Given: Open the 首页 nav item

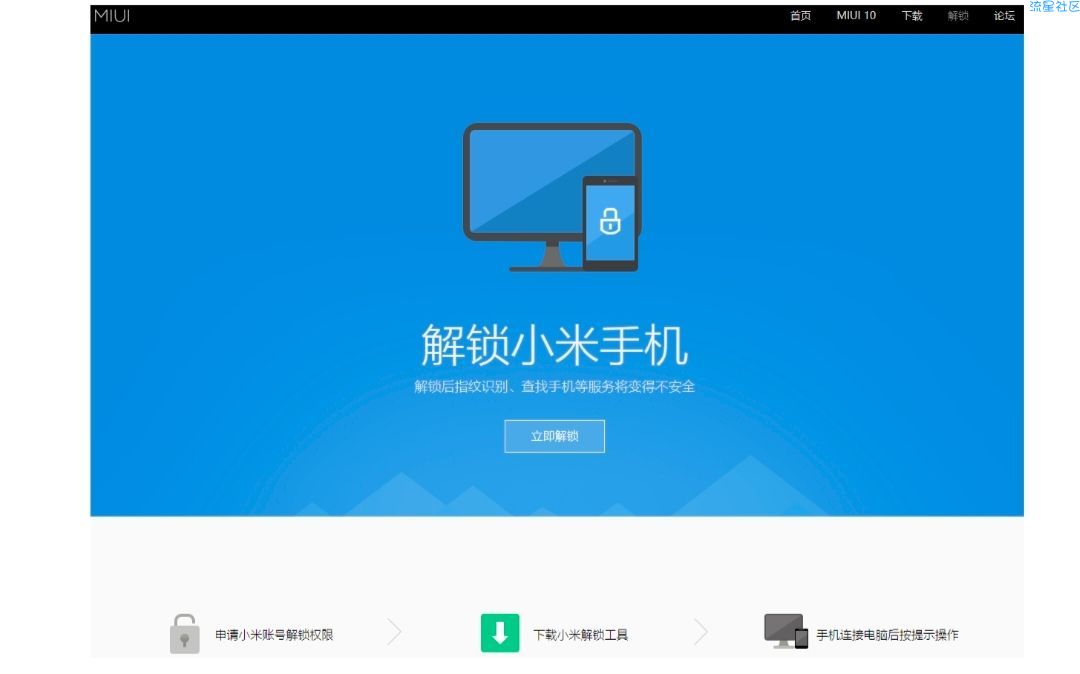Looking at the screenshot, I should click(x=800, y=16).
